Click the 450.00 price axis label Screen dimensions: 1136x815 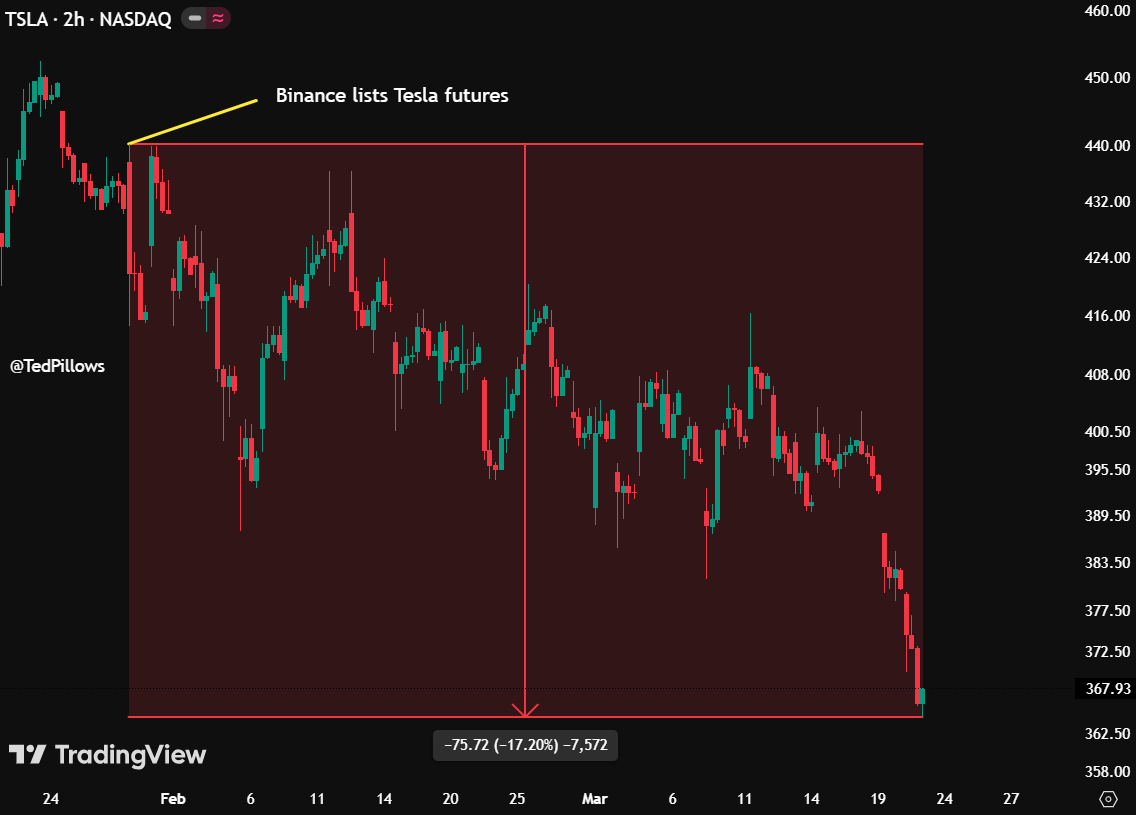pos(1107,78)
